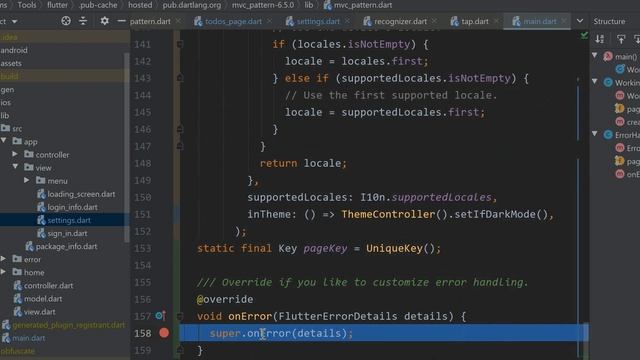Click line number 150 in gutter
Viewport: 640px width, 360px height.
(142, 197)
